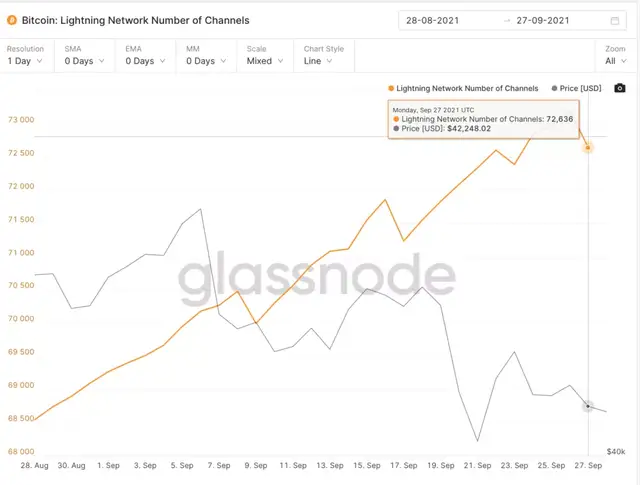Open the Zoom All dropdown
This screenshot has height=485, width=640.
(x=616, y=56)
